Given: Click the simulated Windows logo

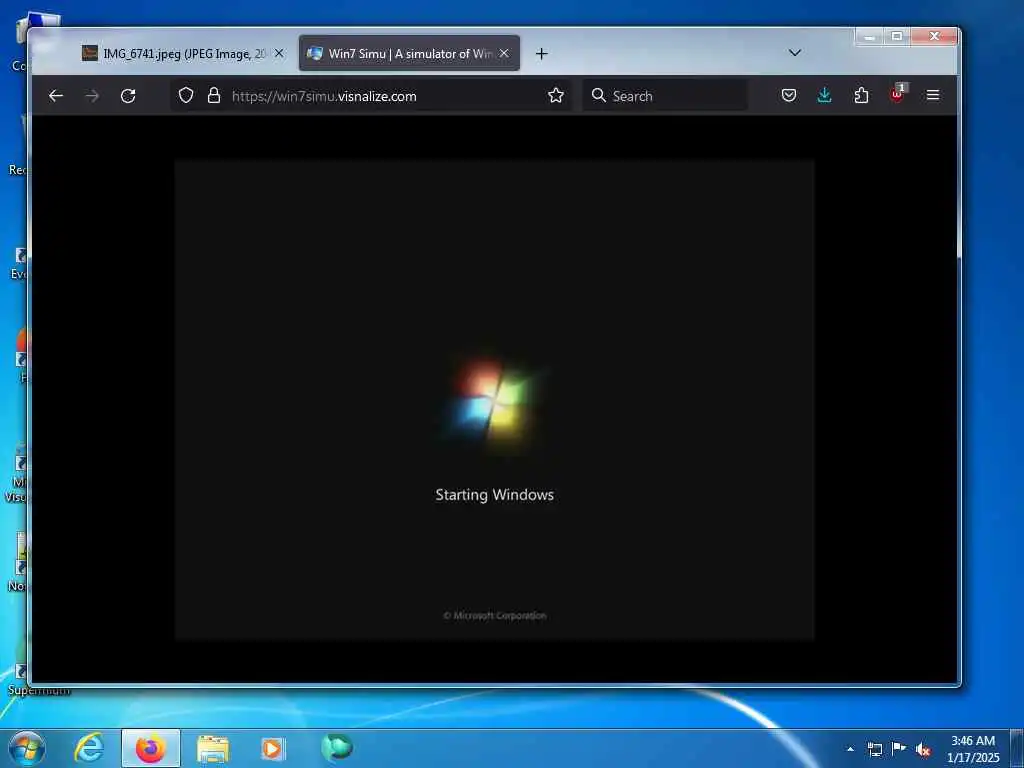Looking at the screenshot, I should (x=493, y=403).
